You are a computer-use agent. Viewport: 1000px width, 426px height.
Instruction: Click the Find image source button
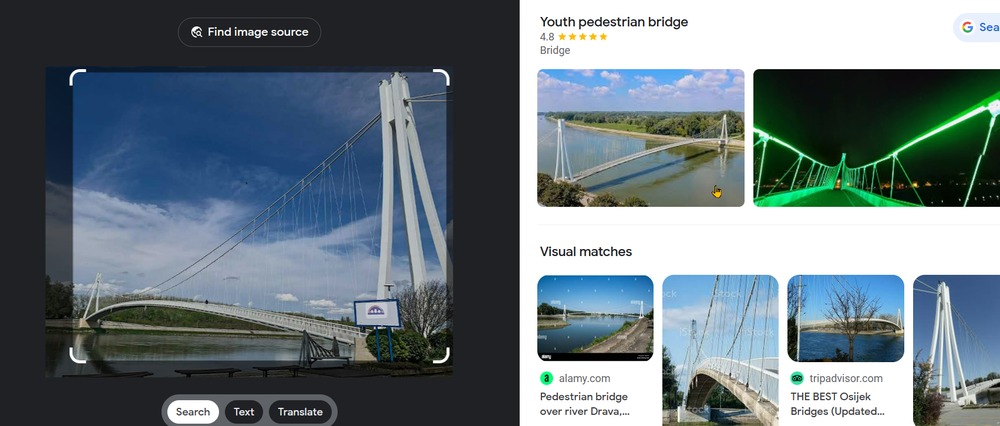point(249,32)
